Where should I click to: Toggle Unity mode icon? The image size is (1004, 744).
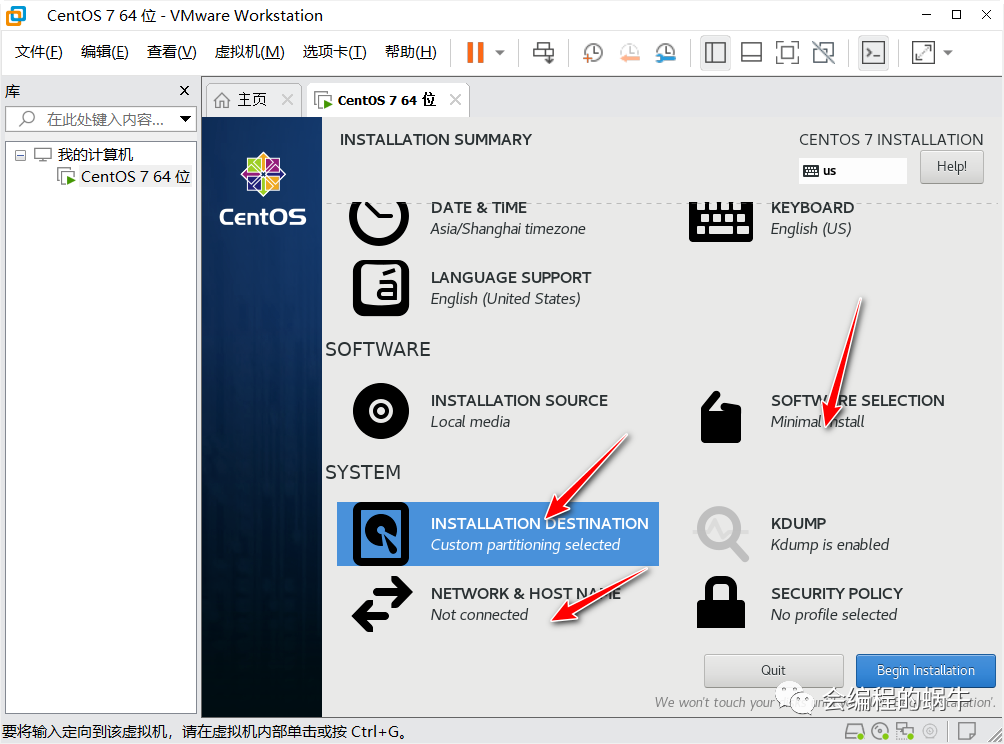pyautogui.click(x=823, y=53)
